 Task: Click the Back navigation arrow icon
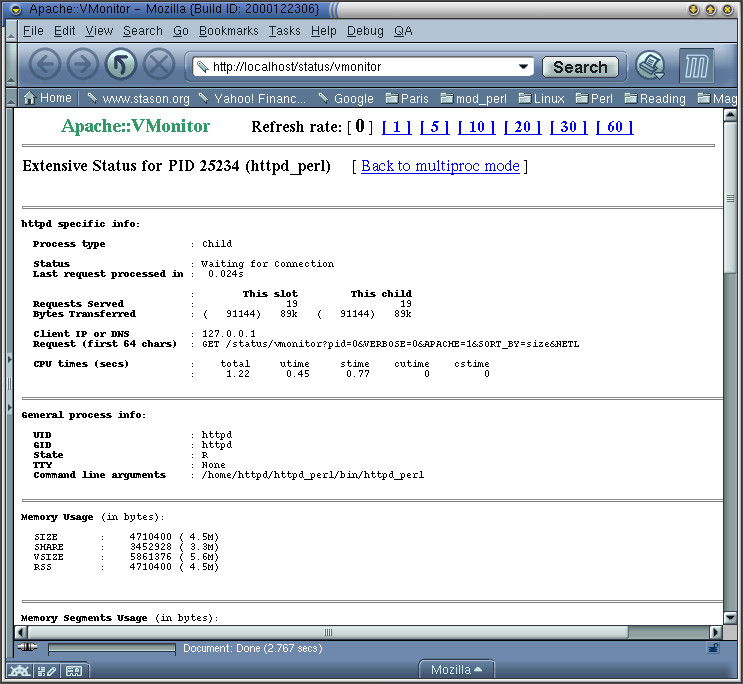pos(45,66)
